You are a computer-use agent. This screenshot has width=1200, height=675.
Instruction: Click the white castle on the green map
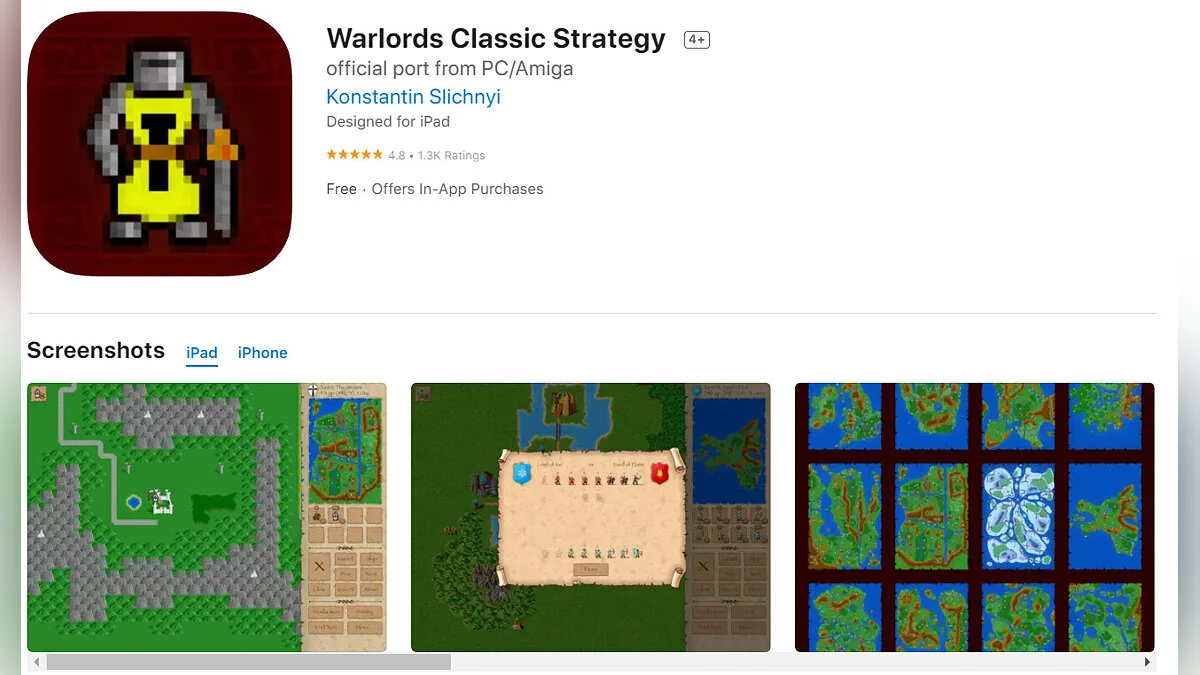[161, 502]
